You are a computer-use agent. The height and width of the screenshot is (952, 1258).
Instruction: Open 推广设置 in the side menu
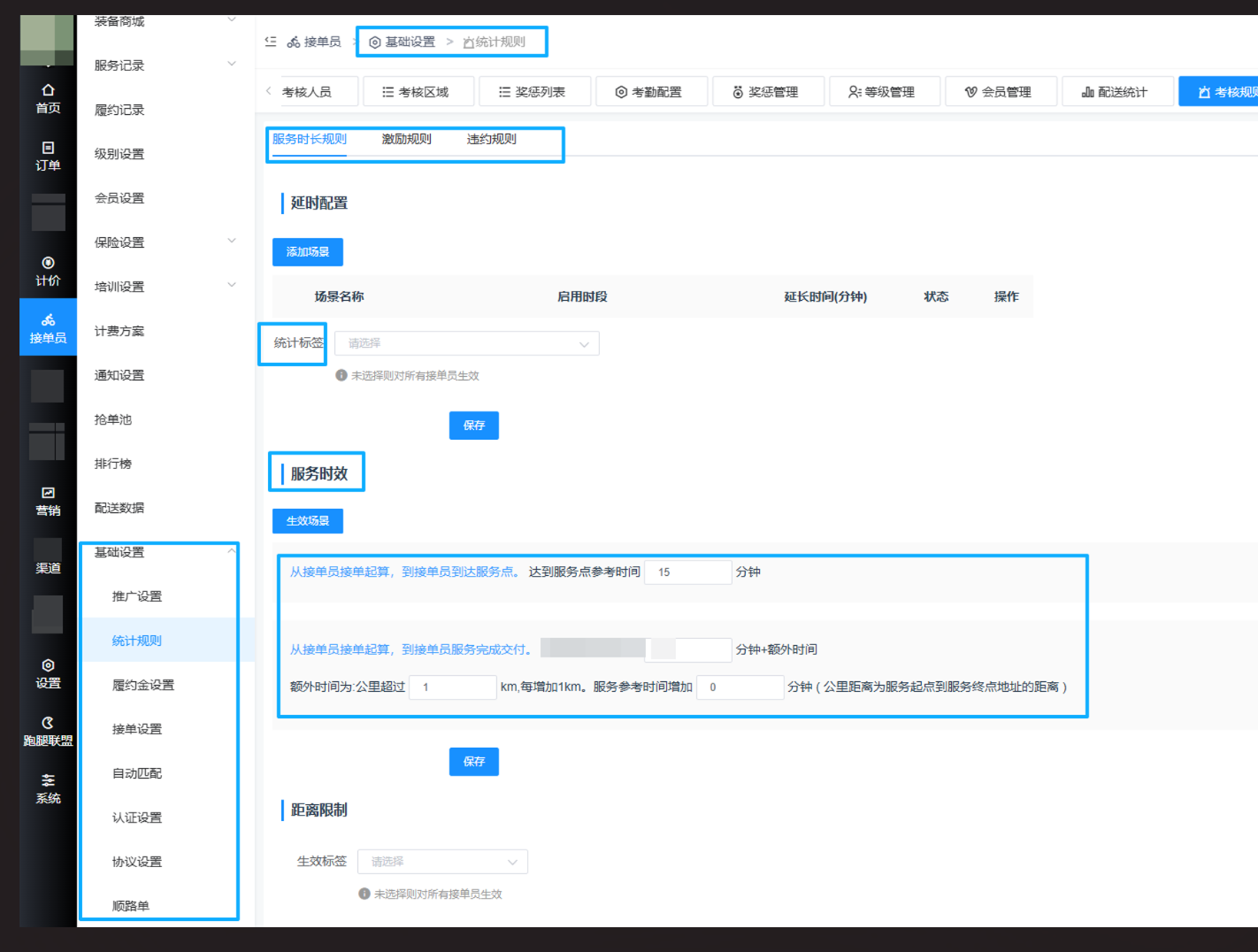point(137,596)
